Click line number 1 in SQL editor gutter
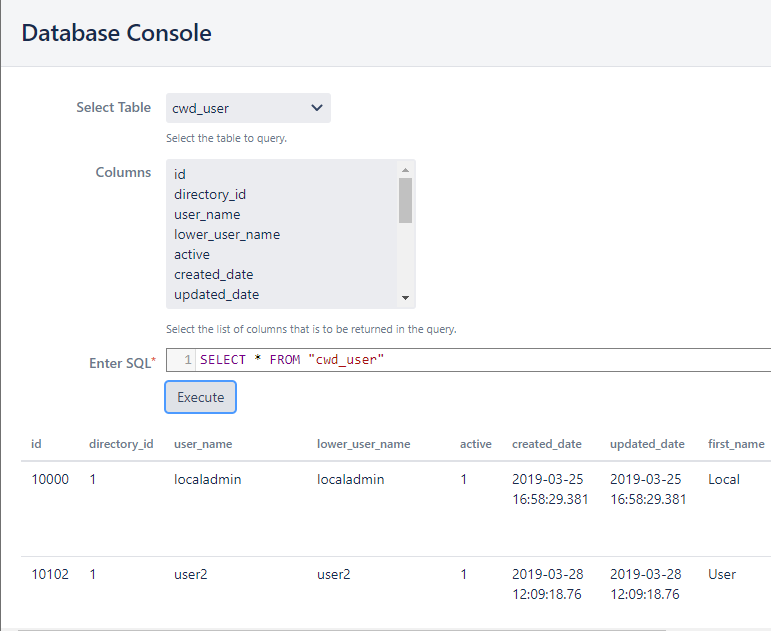Screen dimensions: 771x631 tap(188, 360)
